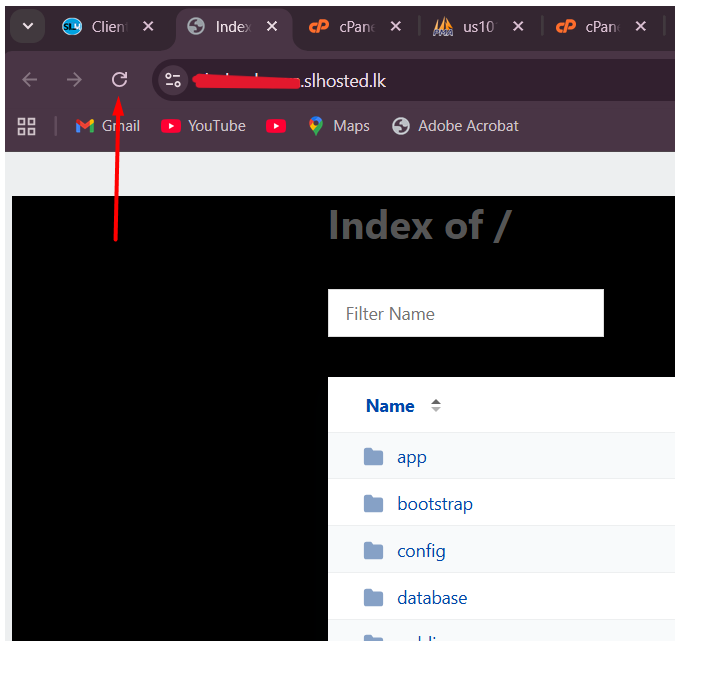Viewport: 721px width, 683px height.
Task: Click the Filter Name input field
Action: point(465,314)
